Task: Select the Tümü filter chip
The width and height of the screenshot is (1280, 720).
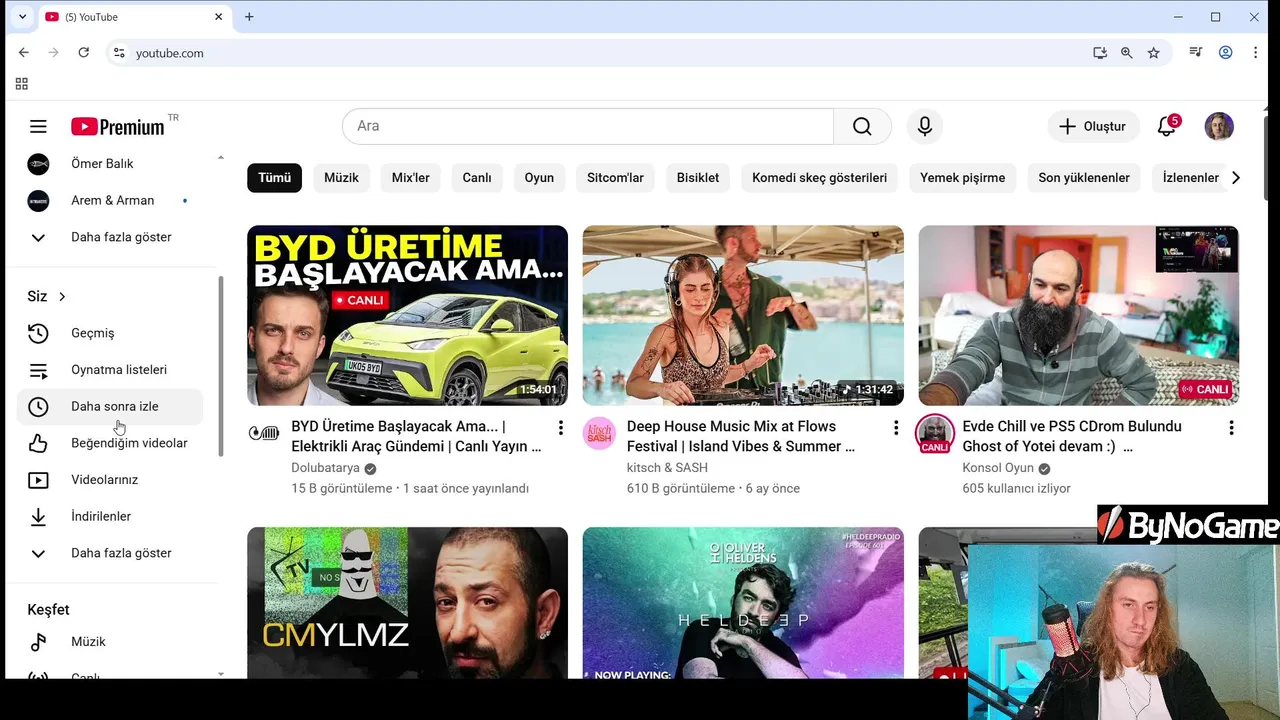Action: 274,178
